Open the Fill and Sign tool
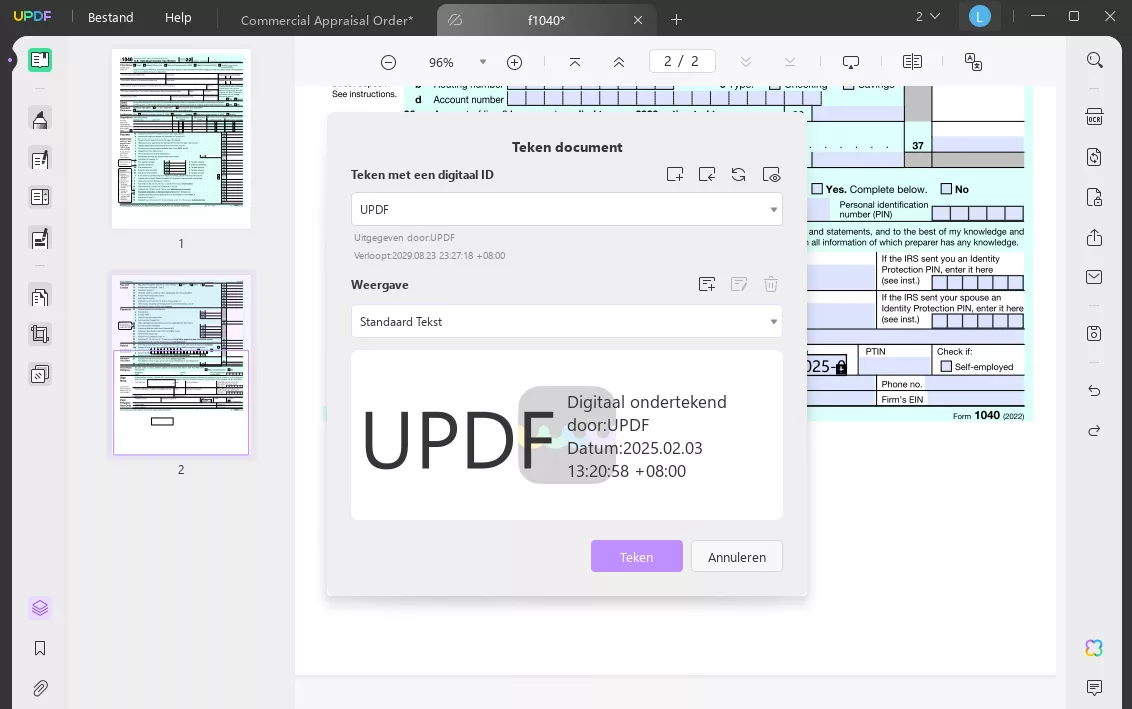This screenshot has width=1132, height=709. click(x=40, y=238)
